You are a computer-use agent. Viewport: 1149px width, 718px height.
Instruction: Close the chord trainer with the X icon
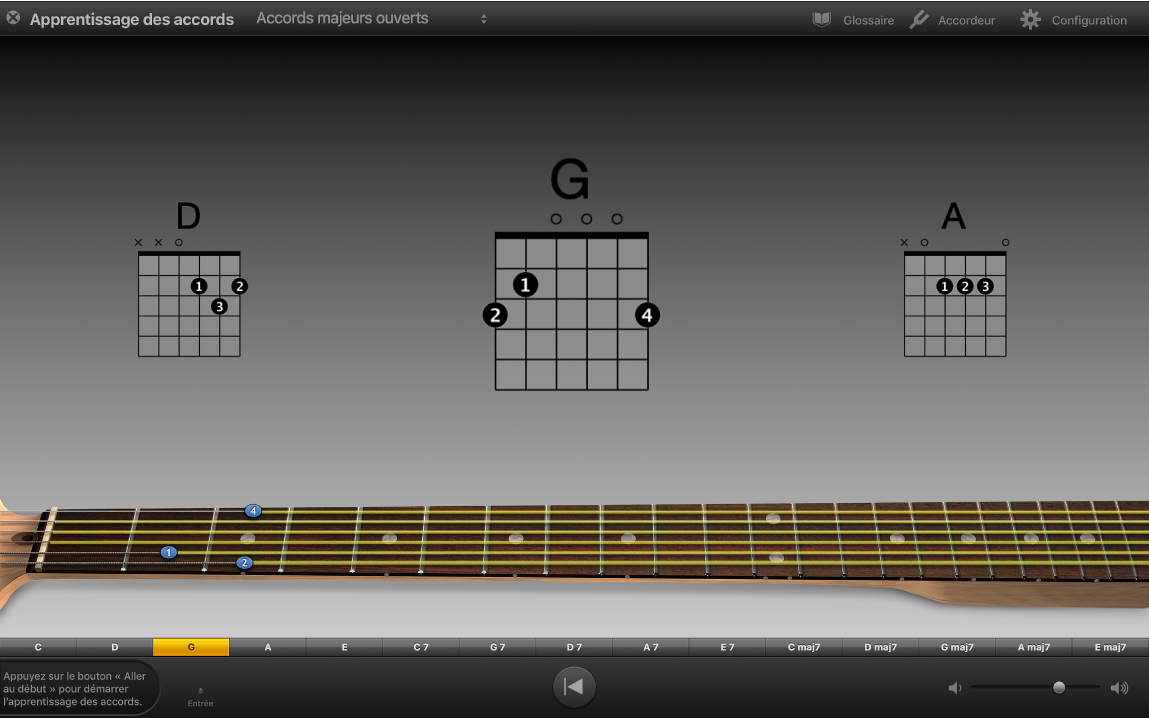[x=13, y=18]
